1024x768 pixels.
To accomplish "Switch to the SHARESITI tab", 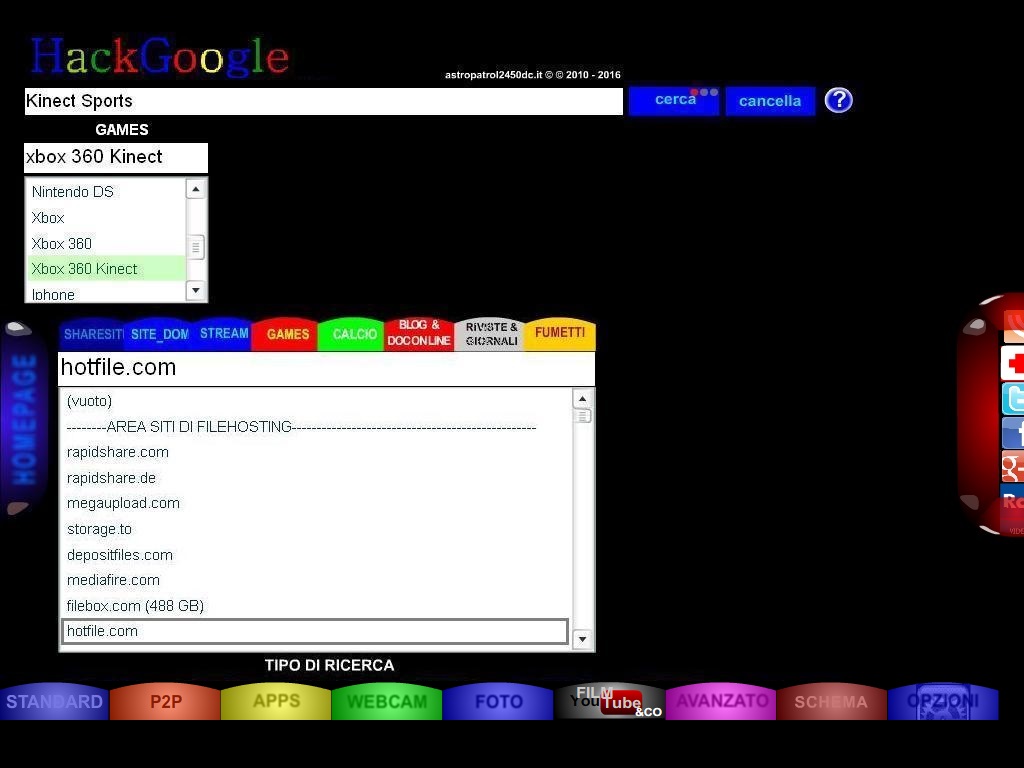I will pos(92,334).
